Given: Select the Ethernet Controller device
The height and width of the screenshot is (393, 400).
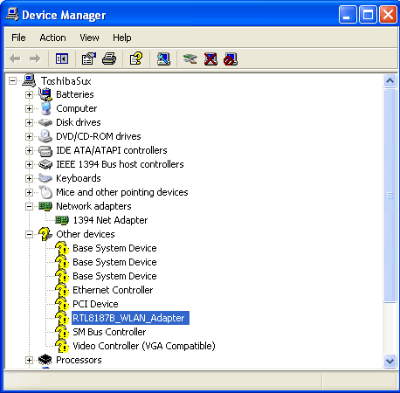Looking at the screenshot, I should click(x=113, y=290).
